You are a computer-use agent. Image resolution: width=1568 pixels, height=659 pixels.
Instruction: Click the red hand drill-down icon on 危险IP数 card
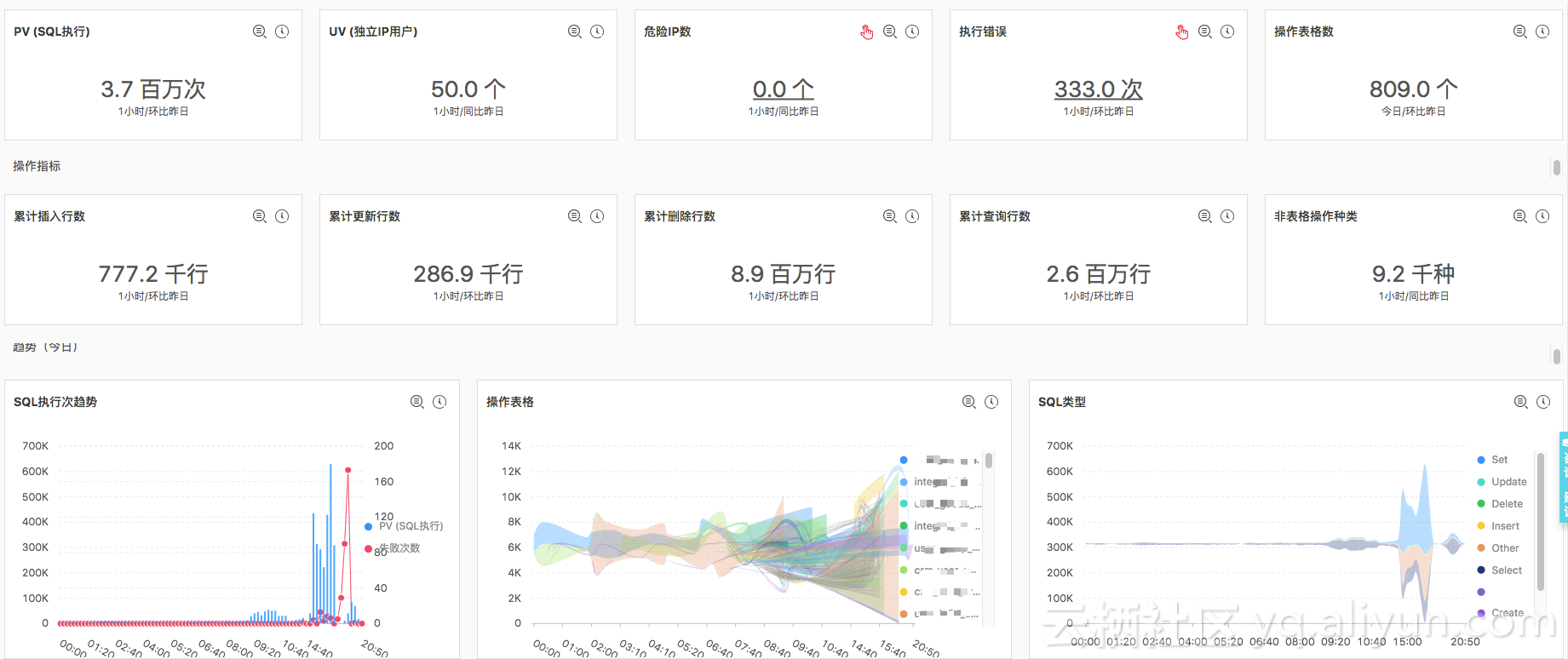click(867, 32)
